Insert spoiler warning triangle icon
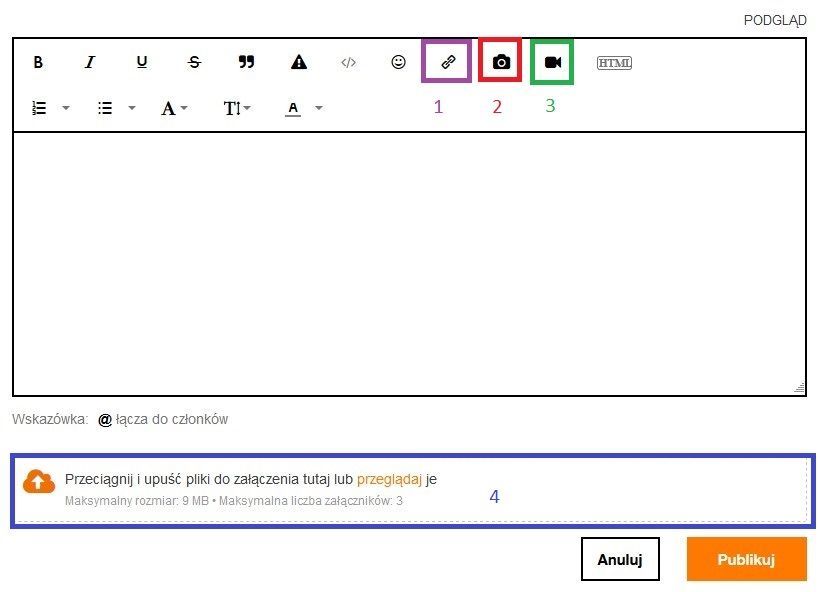818x592 pixels. 298,62
